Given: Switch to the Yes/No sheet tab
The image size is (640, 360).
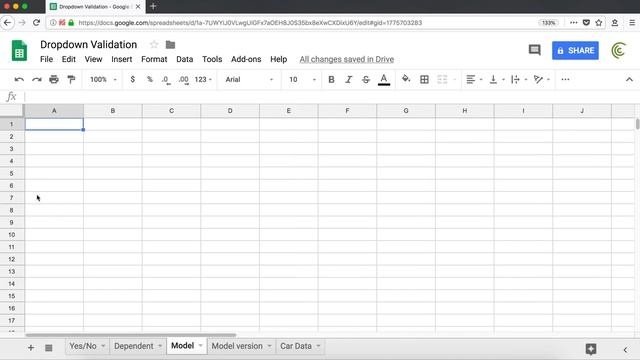Looking at the screenshot, I should click(83, 346).
